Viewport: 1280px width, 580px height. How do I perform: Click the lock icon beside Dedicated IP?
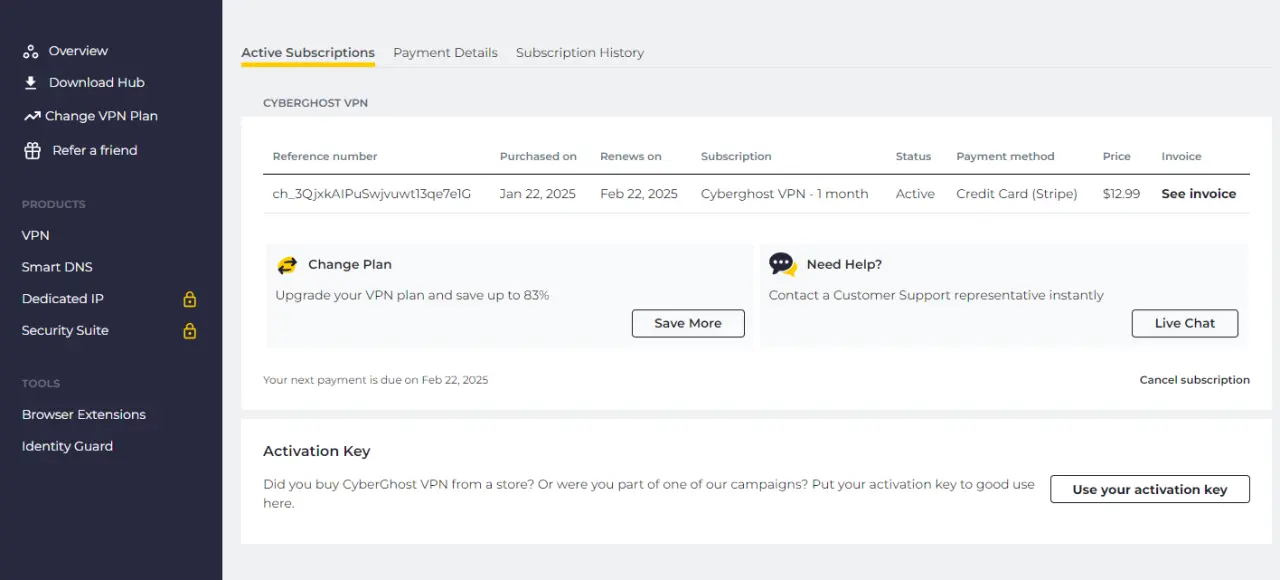pos(190,299)
